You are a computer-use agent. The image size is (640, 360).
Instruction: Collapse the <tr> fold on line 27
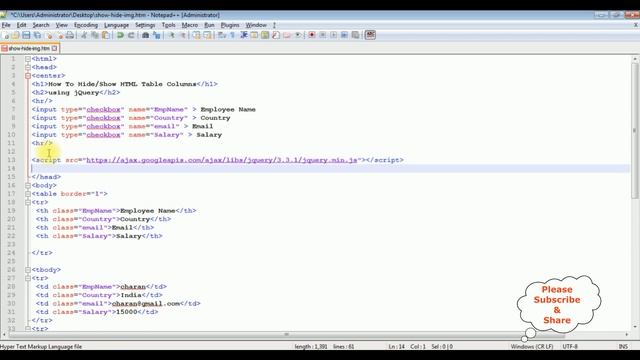click(28, 278)
